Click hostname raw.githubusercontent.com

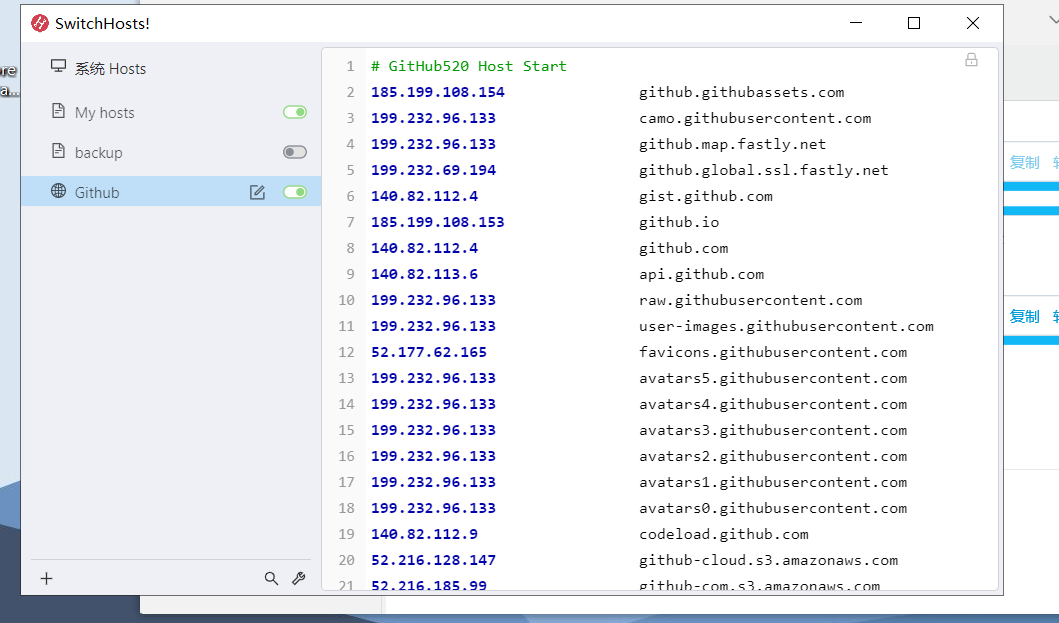tap(751, 300)
